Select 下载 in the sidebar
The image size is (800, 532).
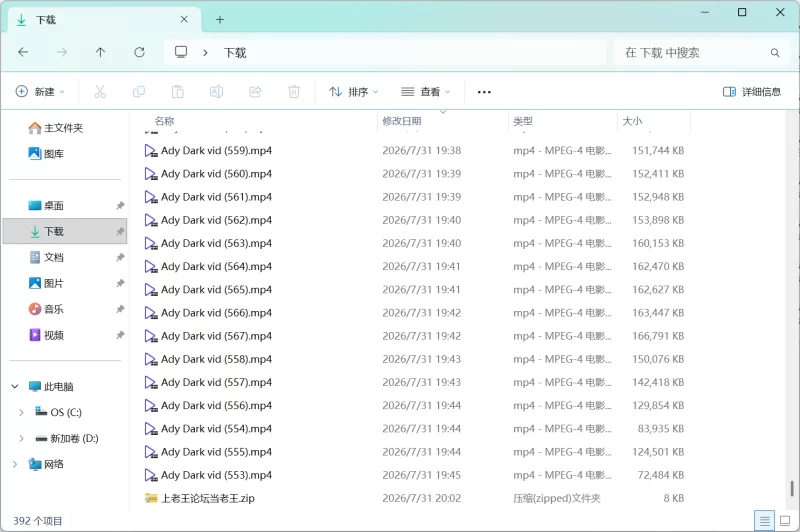[65, 232]
